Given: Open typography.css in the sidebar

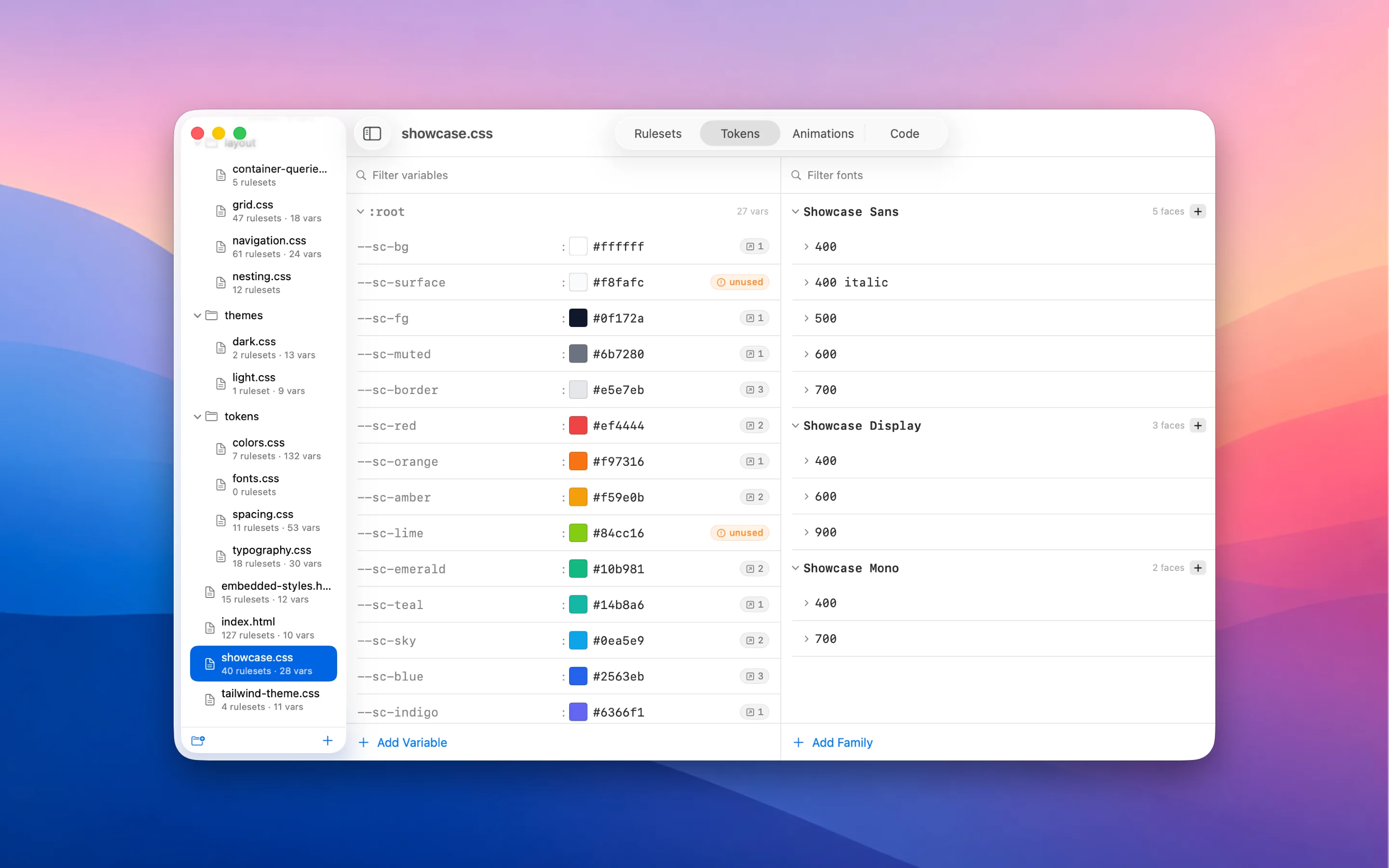Looking at the screenshot, I should tap(263, 556).
